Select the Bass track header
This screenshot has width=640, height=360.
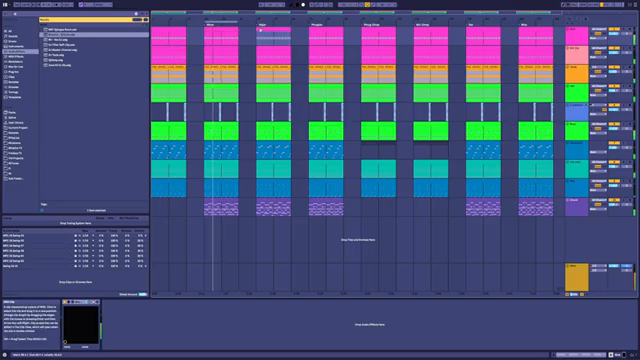click(577, 131)
